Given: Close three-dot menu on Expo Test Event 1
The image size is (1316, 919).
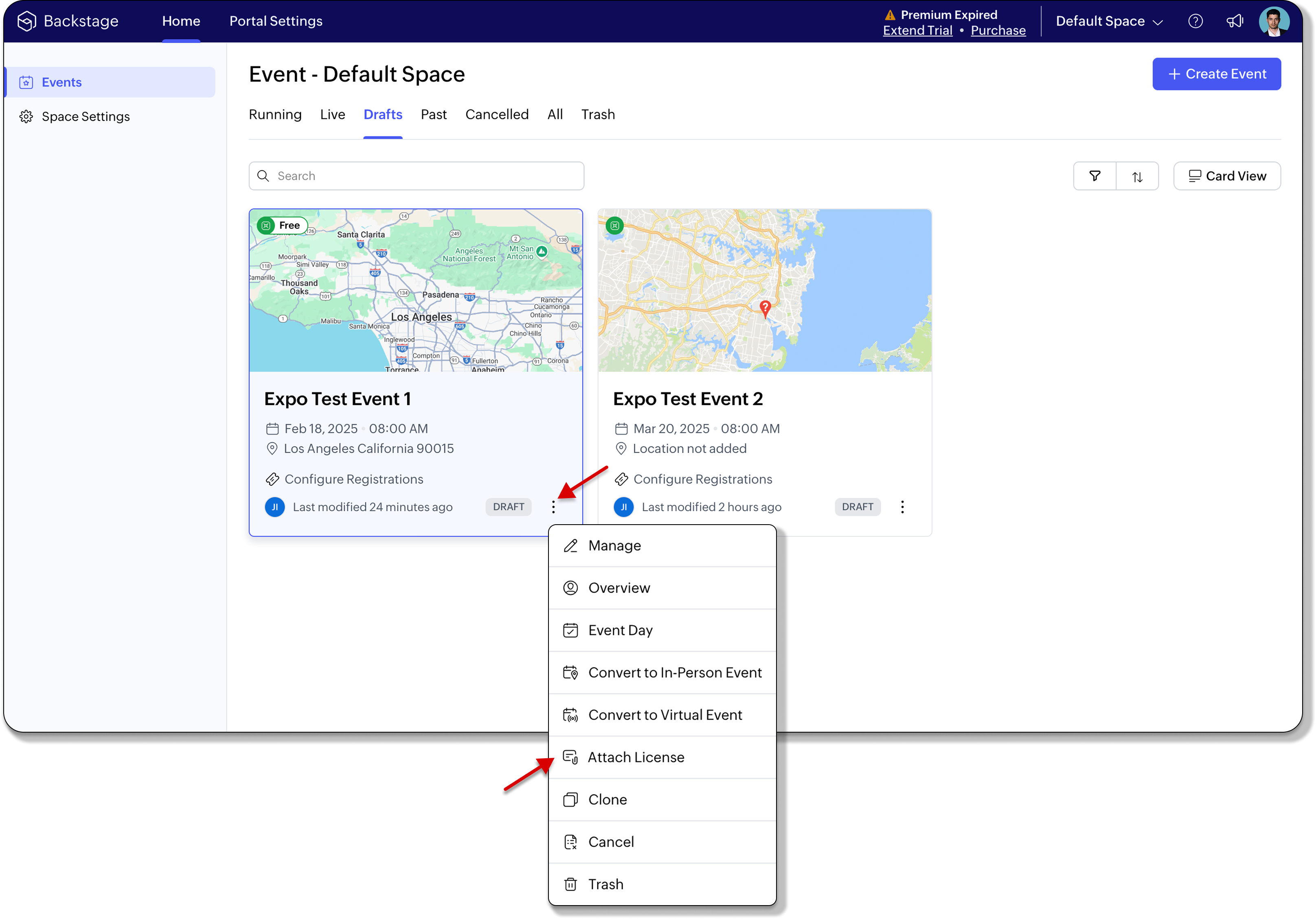Looking at the screenshot, I should click(553, 506).
